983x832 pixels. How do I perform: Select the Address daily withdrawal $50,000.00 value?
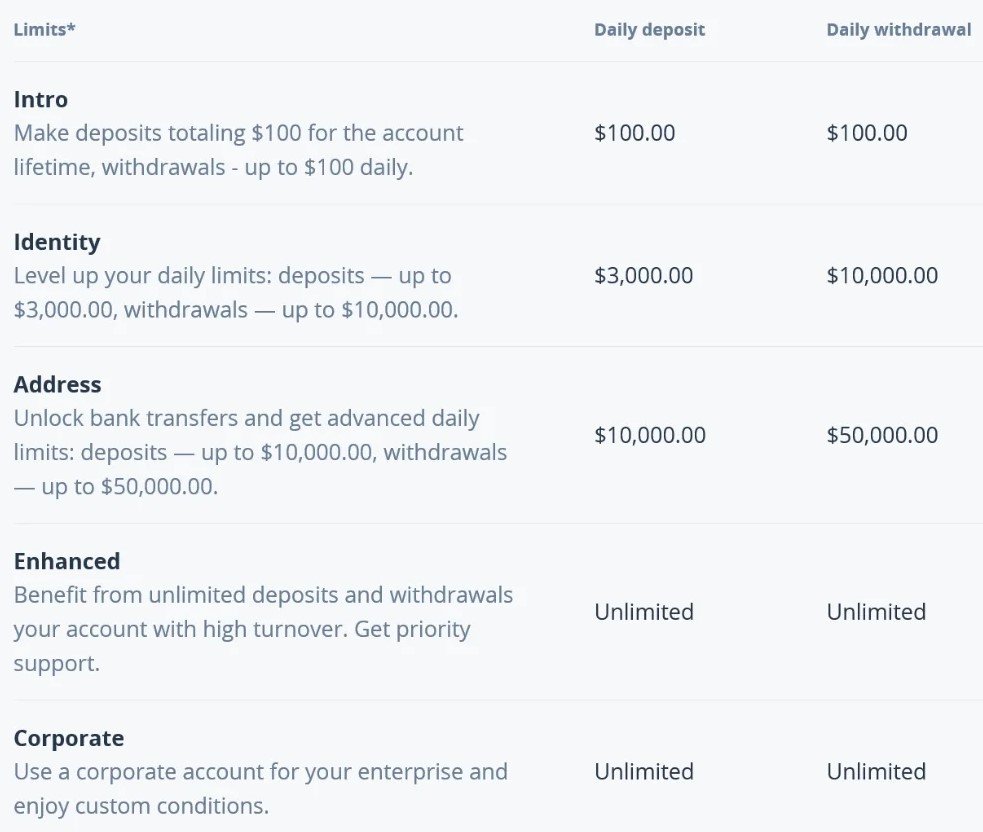click(882, 435)
